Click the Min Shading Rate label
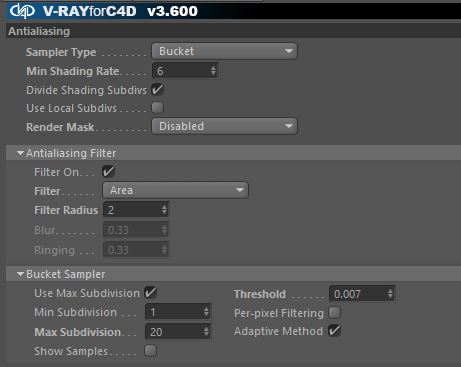This screenshot has height=367, width=461. coord(73,71)
